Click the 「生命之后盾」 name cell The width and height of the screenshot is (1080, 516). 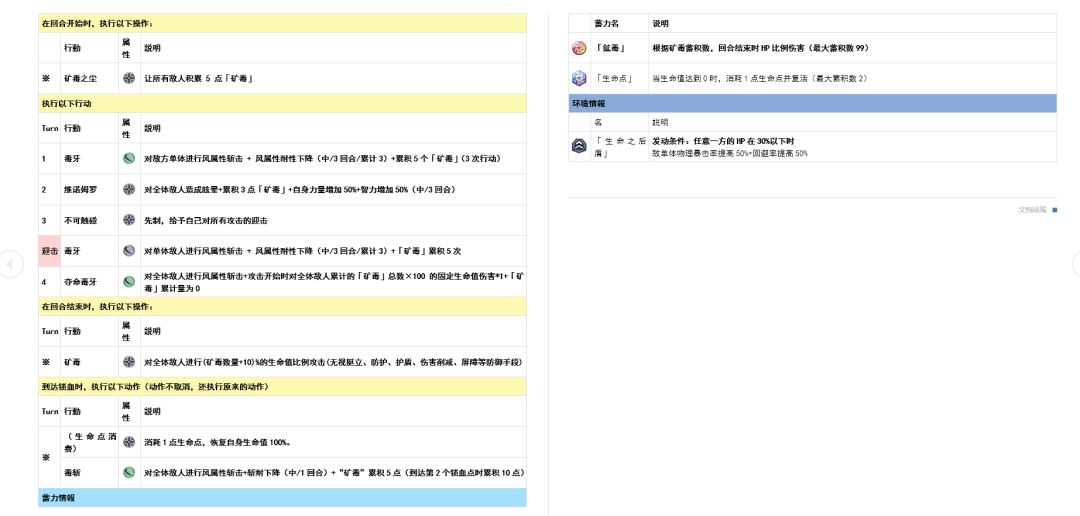point(619,146)
